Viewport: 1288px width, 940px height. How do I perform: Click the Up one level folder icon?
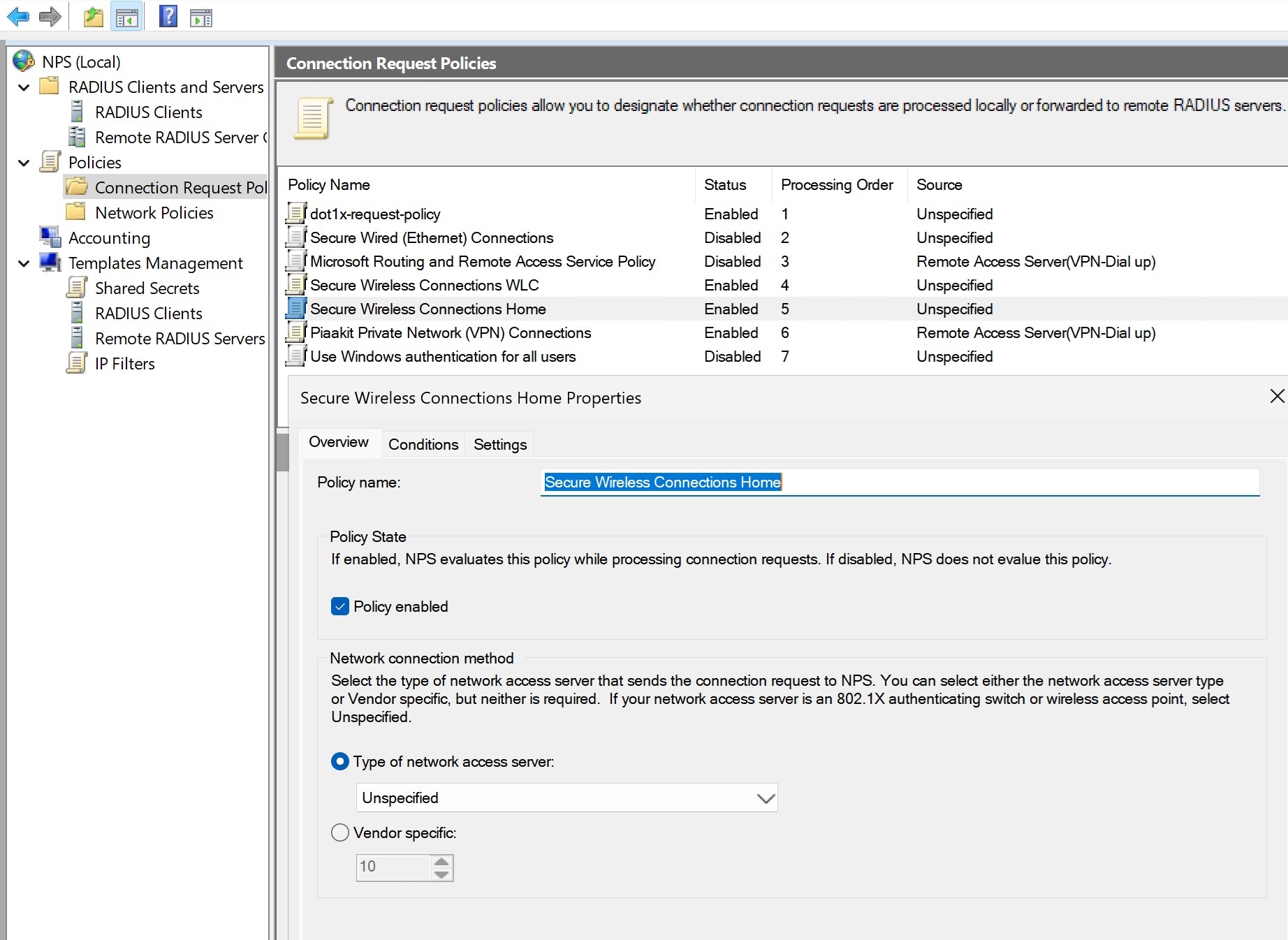click(93, 17)
